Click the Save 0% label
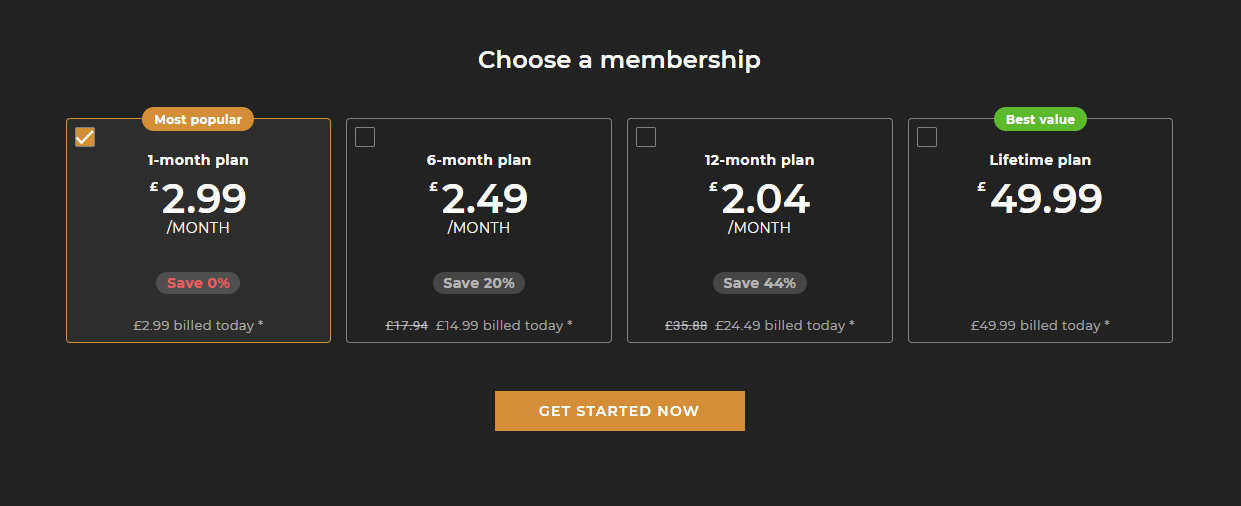Viewport: 1241px width, 506px height. pyautogui.click(x=198, y=283)
